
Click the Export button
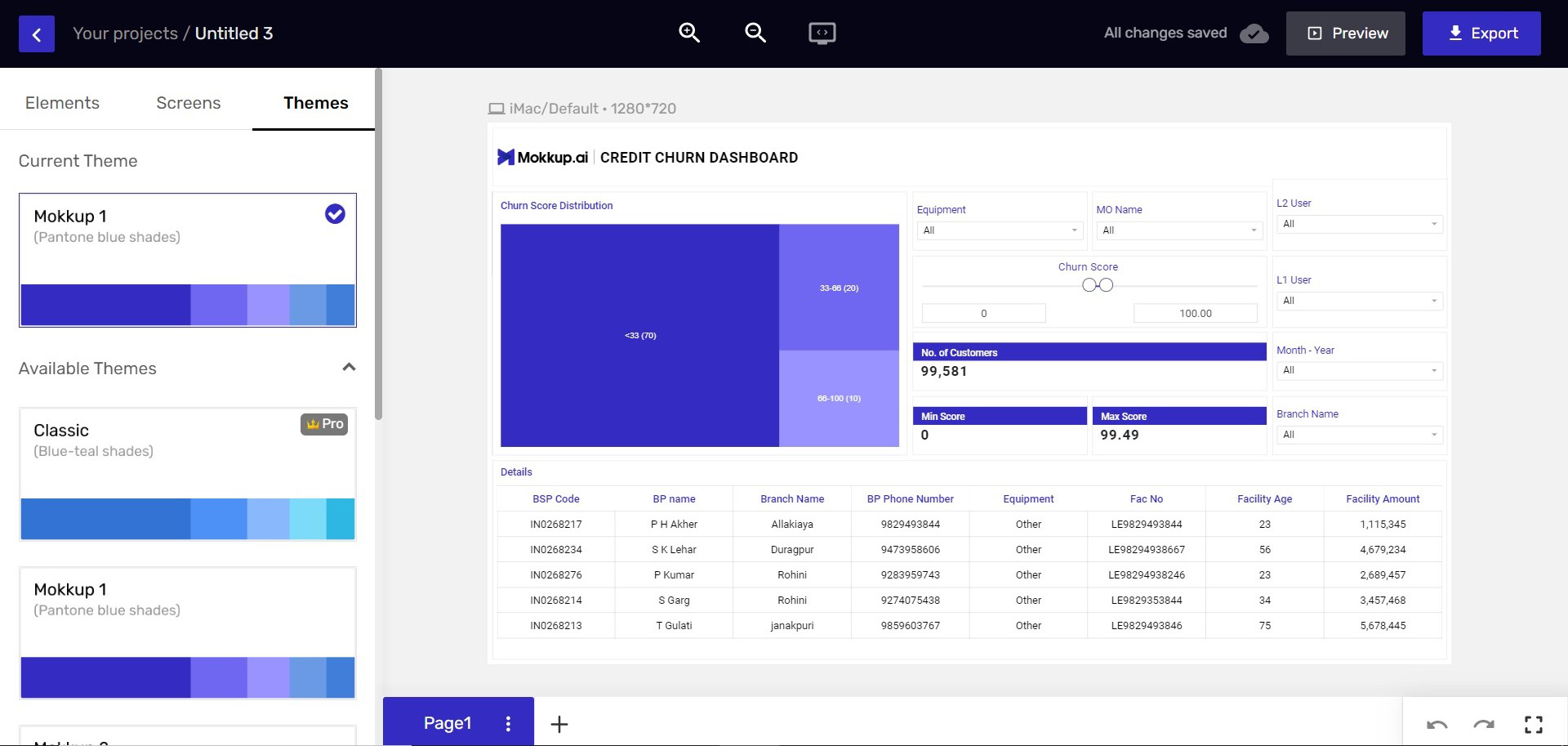1481,34
